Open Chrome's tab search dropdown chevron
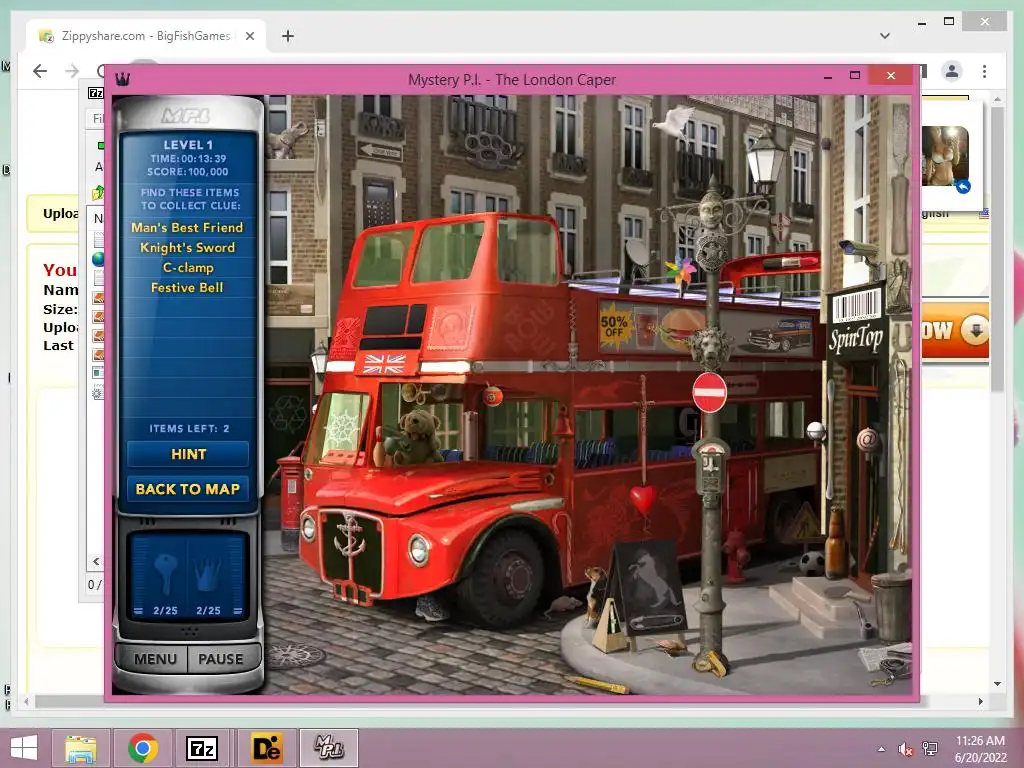This screenshot has width=1024, height=768. [885, 36]
